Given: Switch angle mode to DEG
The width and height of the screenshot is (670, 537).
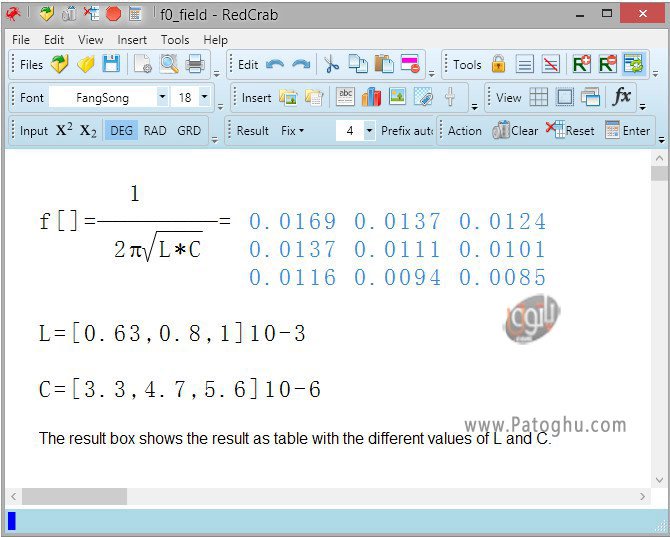Looking at the screenshot, I should (121, 130).
